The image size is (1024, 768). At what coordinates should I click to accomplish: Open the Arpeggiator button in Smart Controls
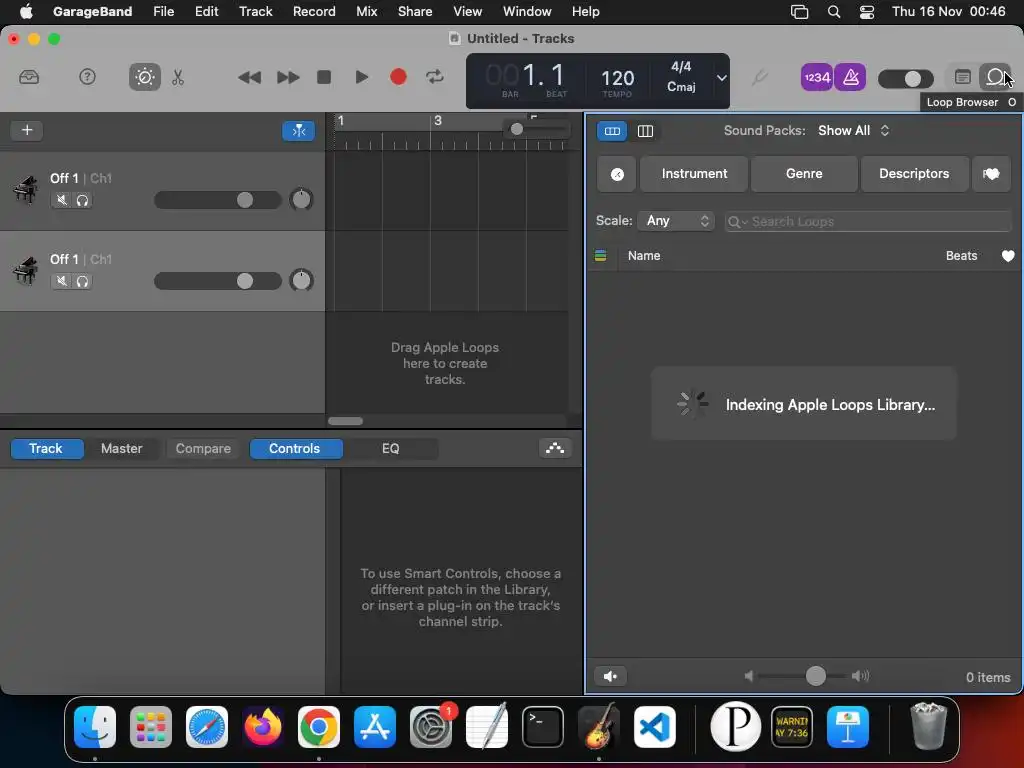point(555,448)
